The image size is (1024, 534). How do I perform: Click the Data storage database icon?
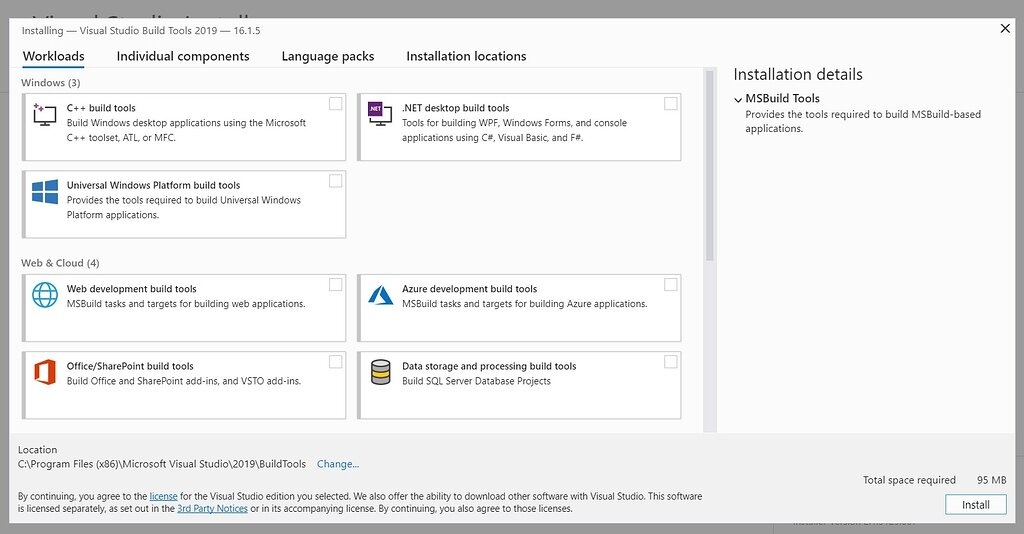coord(380,372)
